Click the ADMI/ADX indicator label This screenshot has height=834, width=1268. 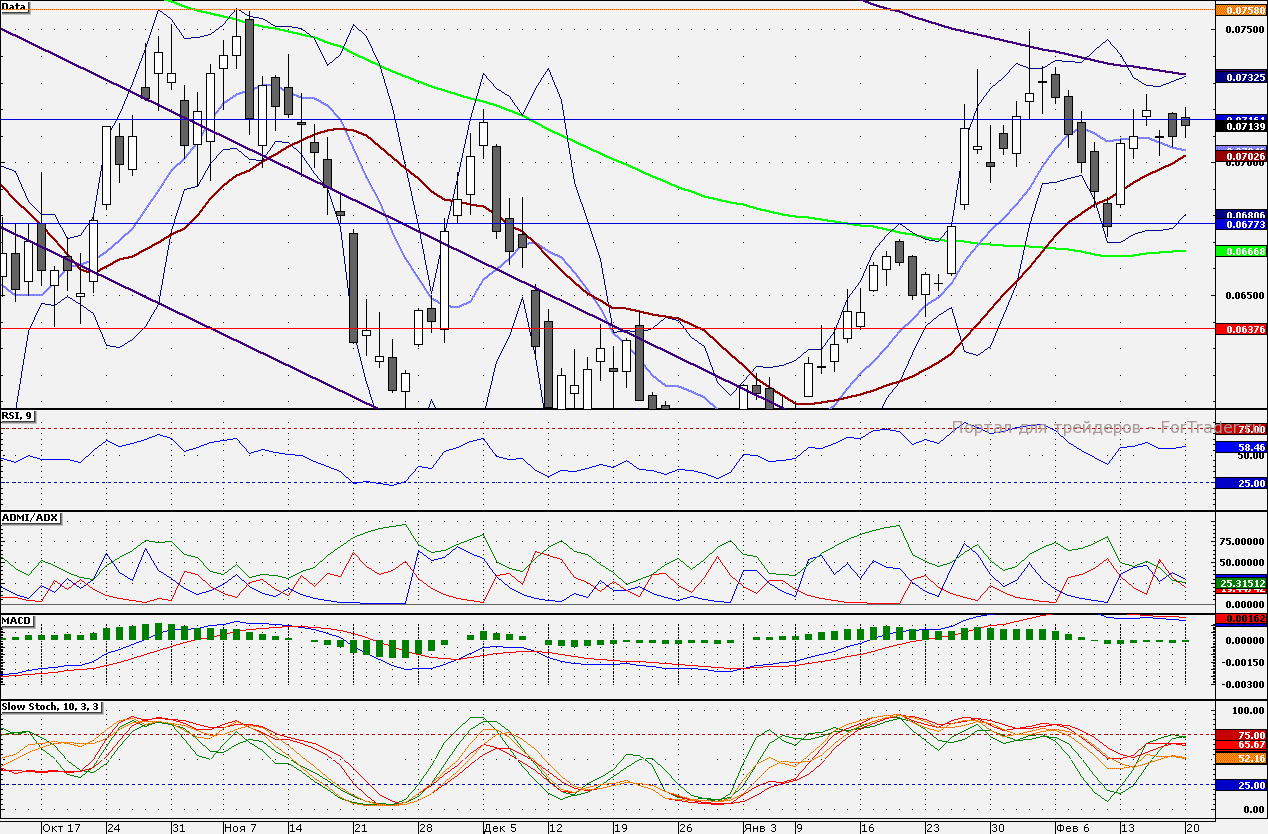(x=32, y=518)
